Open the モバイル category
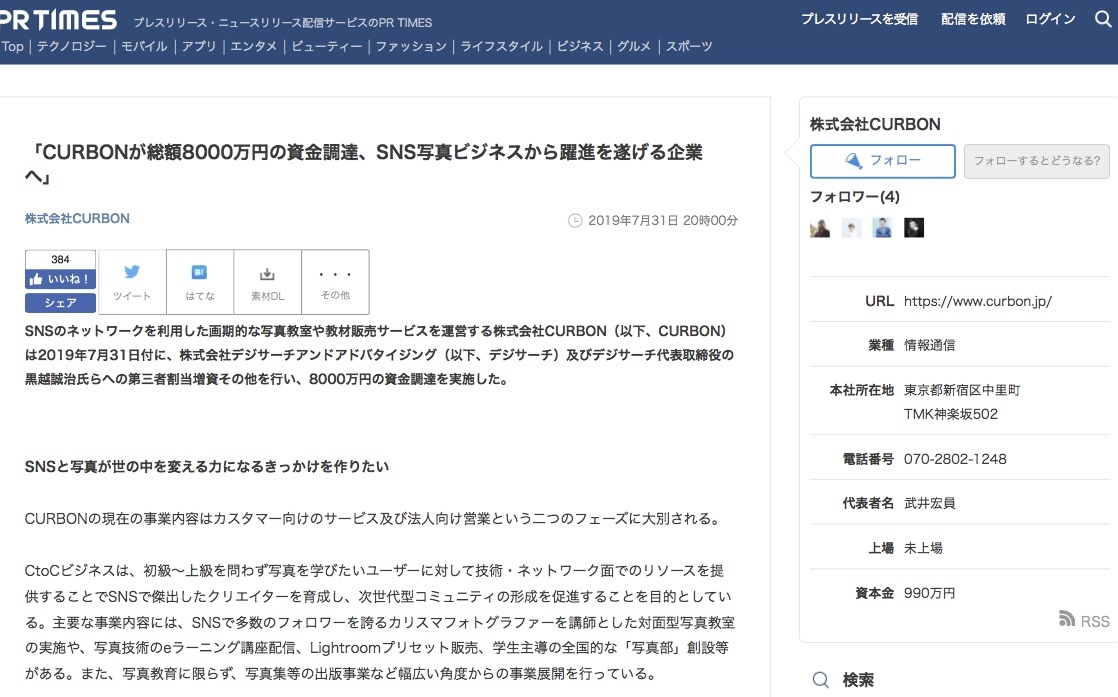1118x697 pixels. click(x=144, y=46)
